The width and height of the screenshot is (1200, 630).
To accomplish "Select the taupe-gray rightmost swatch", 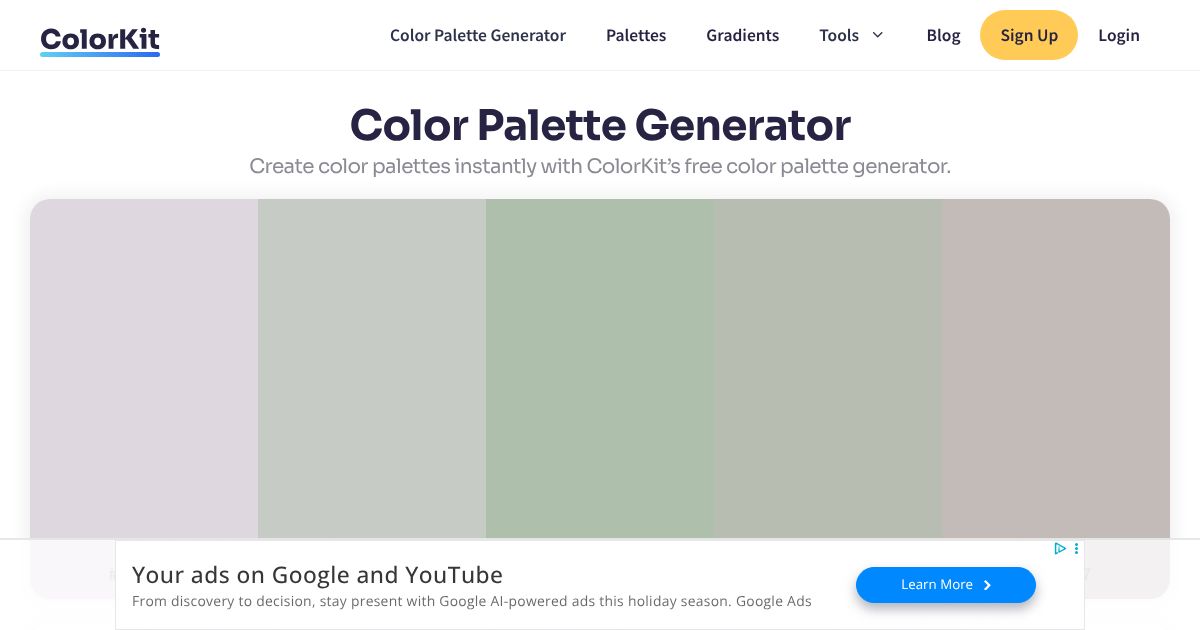I will pos(1055,368).
